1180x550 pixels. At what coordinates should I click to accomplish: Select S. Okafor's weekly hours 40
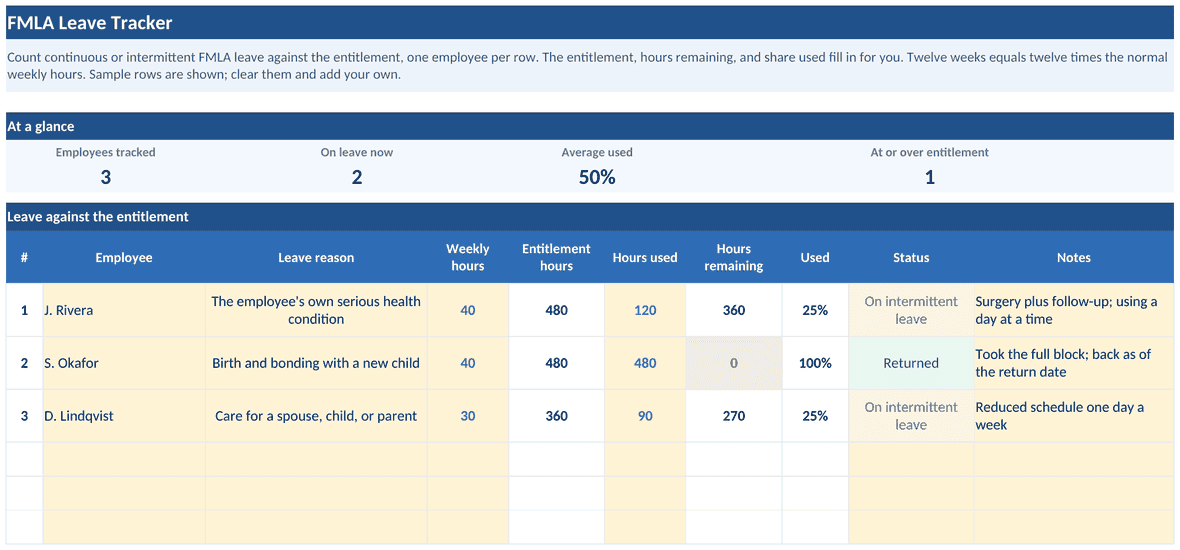[x=468, y=363]
